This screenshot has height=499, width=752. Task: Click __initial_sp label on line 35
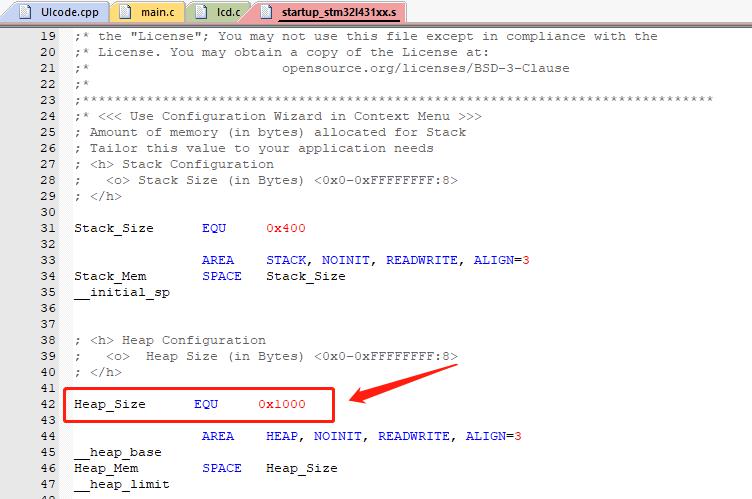(x=122, y=293)
